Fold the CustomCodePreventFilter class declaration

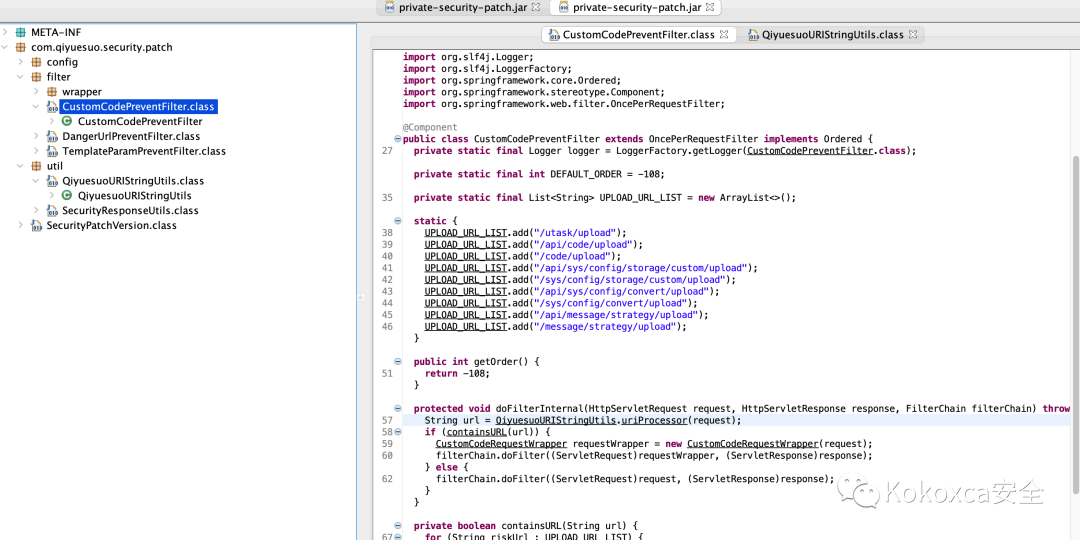(x=397, y=139)
